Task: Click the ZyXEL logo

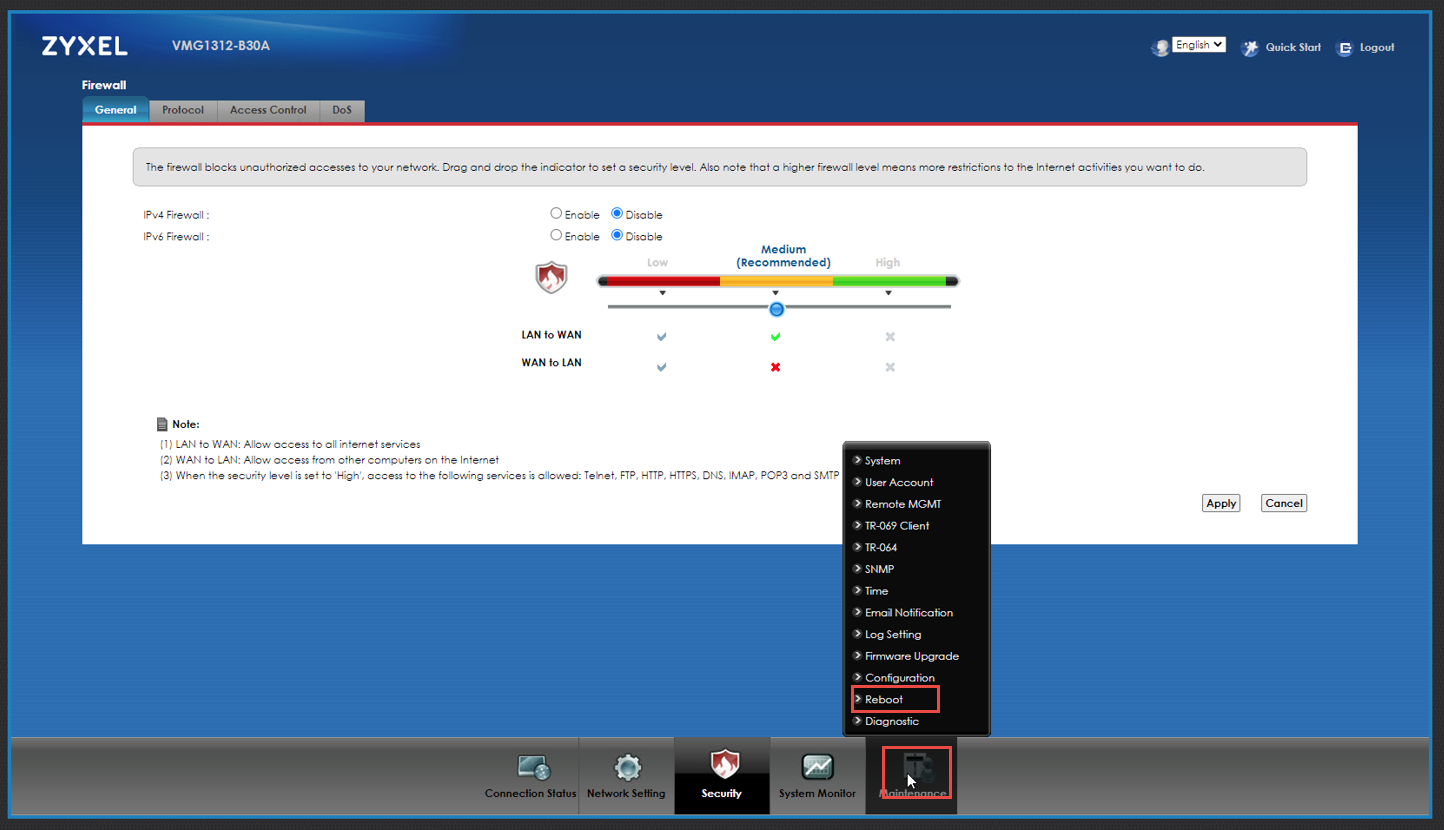Action: [x=85, y=46]
